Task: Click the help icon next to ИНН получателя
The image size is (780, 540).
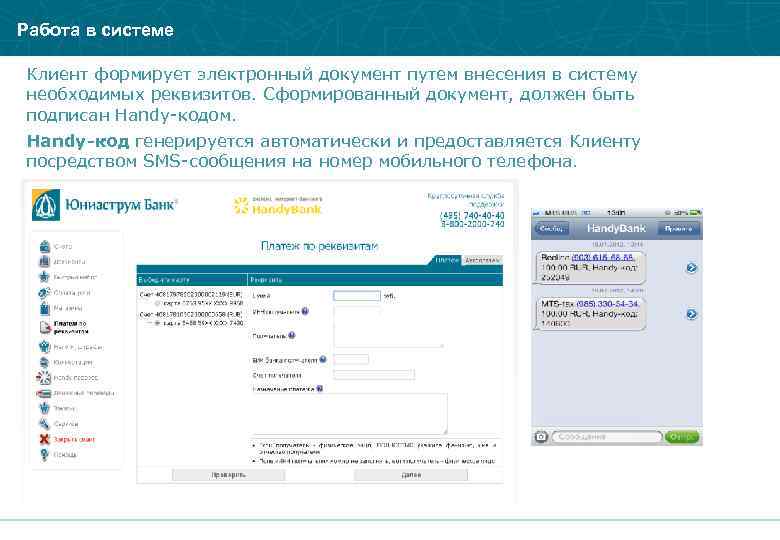Action: point(305,311)
